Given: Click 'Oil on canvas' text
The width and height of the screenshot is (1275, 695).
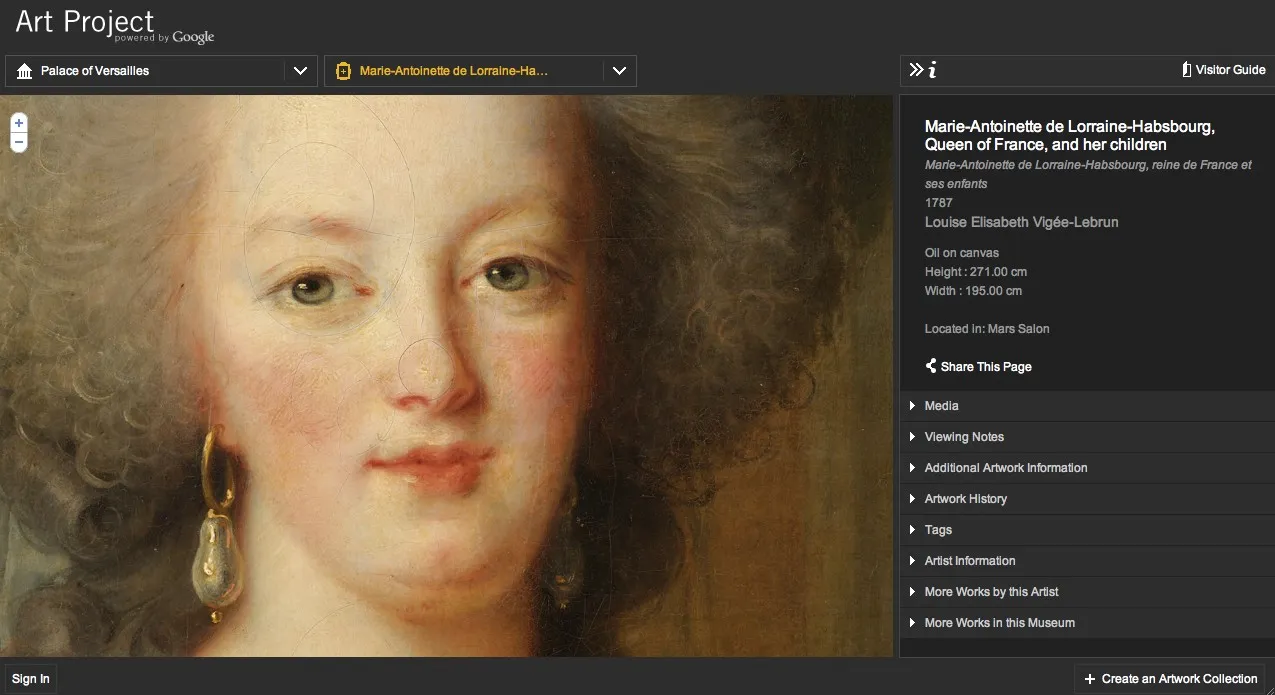Looking at the screenshot, I should (x=962, y=253).
